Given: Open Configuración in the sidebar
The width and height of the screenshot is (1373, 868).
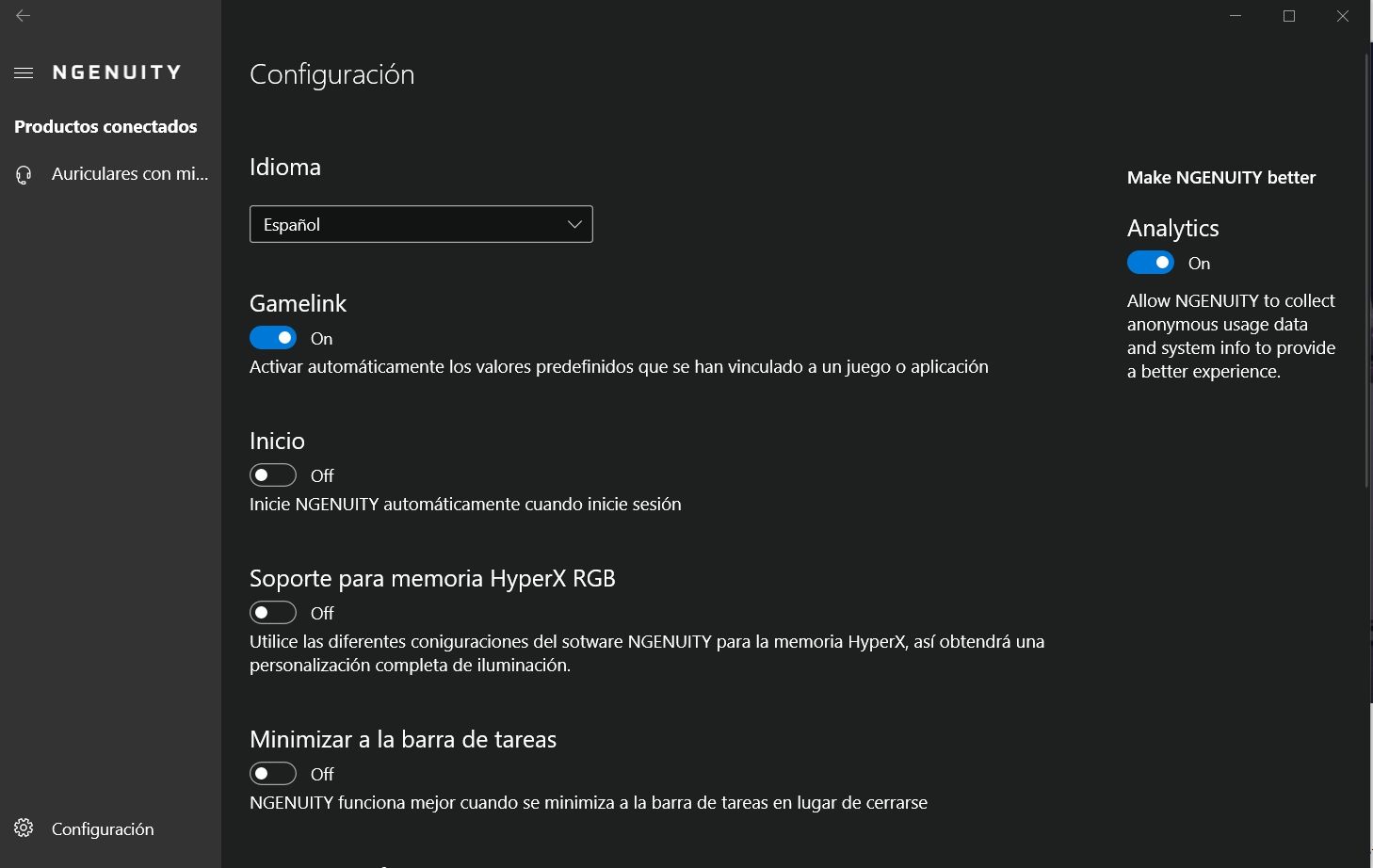Looking at the screenshot, I should pyautogui.click(x=110, y=828).
